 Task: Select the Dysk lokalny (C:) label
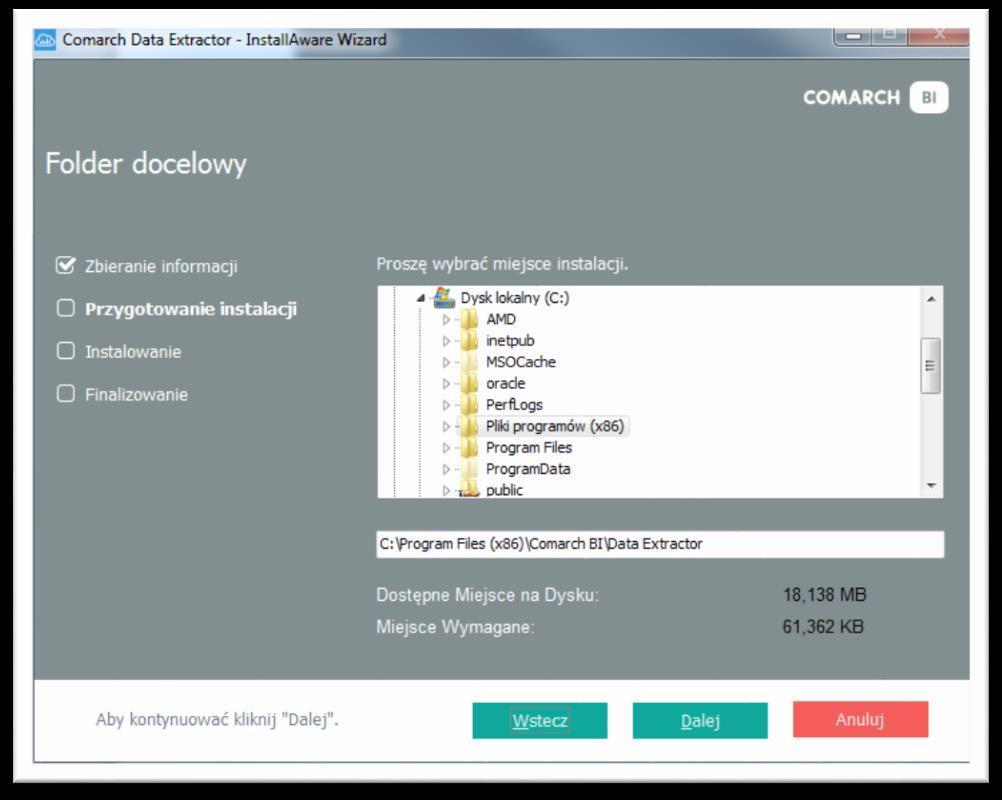point(514,298)
